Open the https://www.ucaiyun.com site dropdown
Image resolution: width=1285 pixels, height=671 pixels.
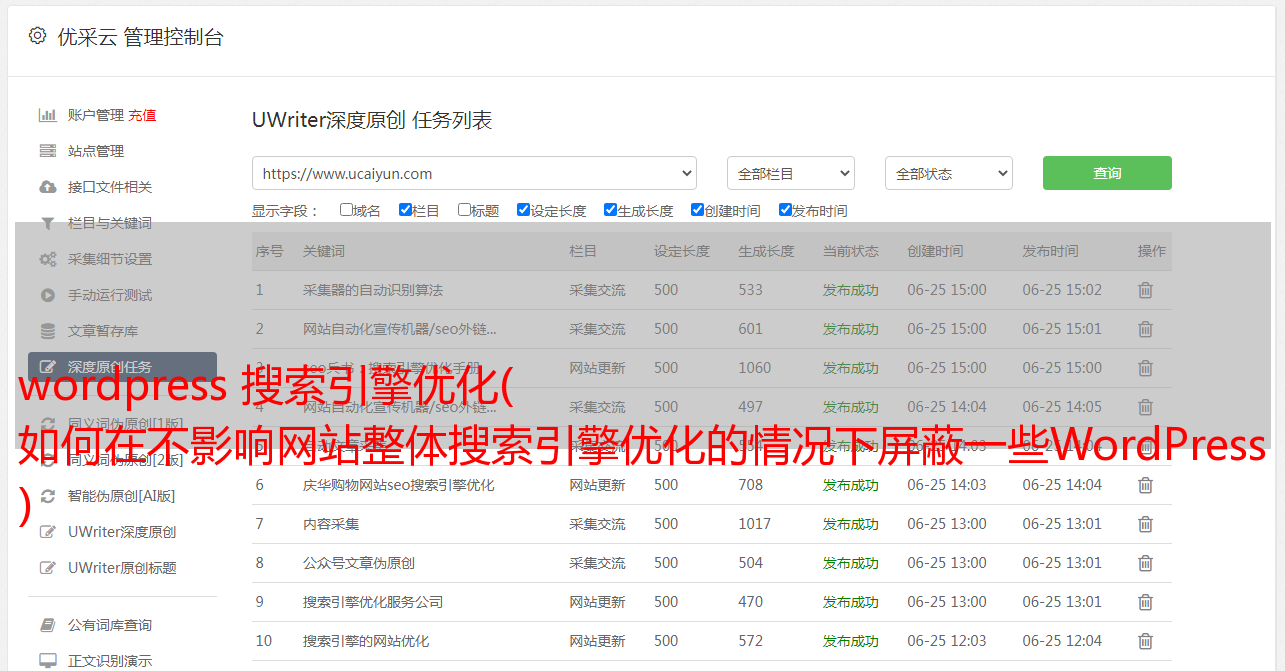point(474,173)
